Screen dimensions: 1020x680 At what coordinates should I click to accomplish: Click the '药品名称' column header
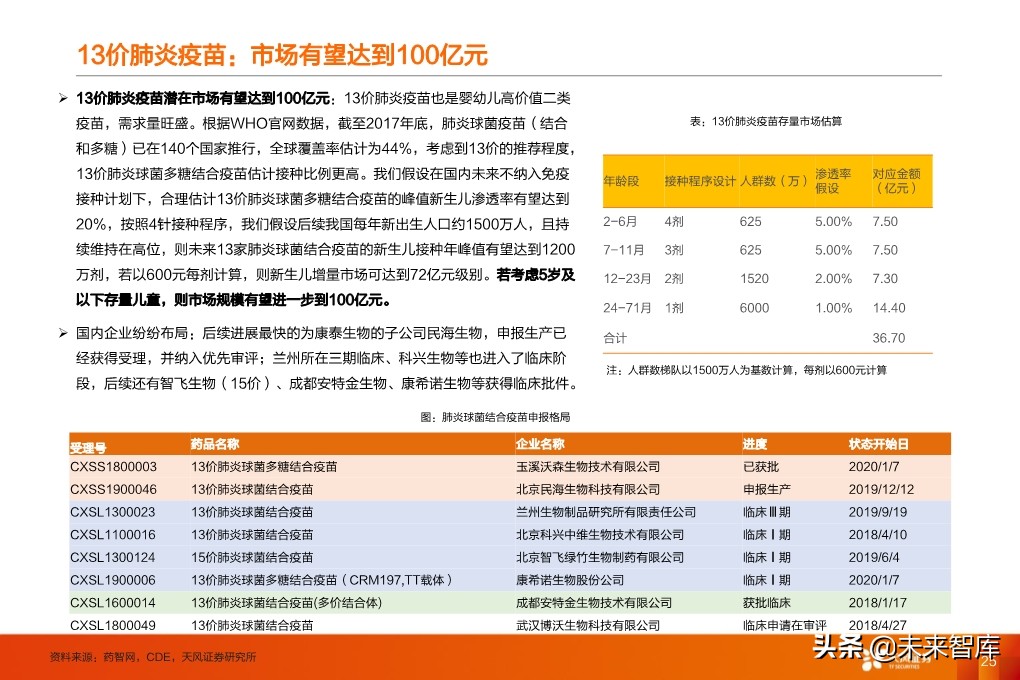click(x=215, y=444)
